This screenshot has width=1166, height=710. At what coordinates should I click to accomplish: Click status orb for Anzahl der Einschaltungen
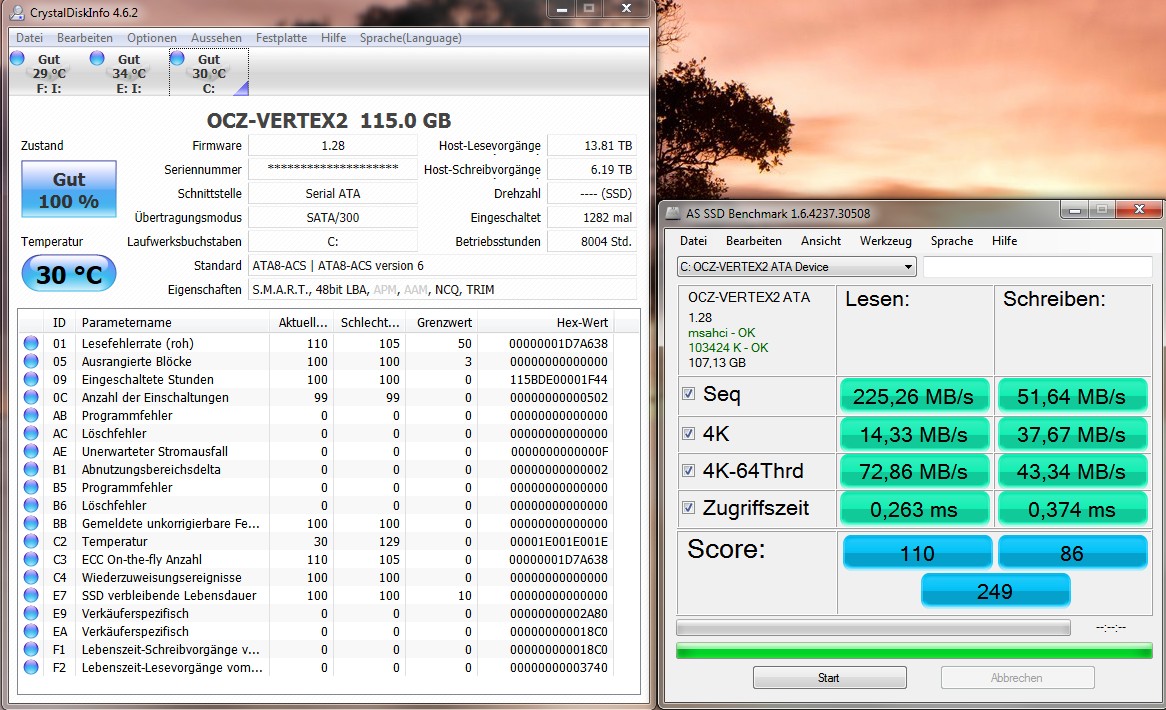coord(31,397)
